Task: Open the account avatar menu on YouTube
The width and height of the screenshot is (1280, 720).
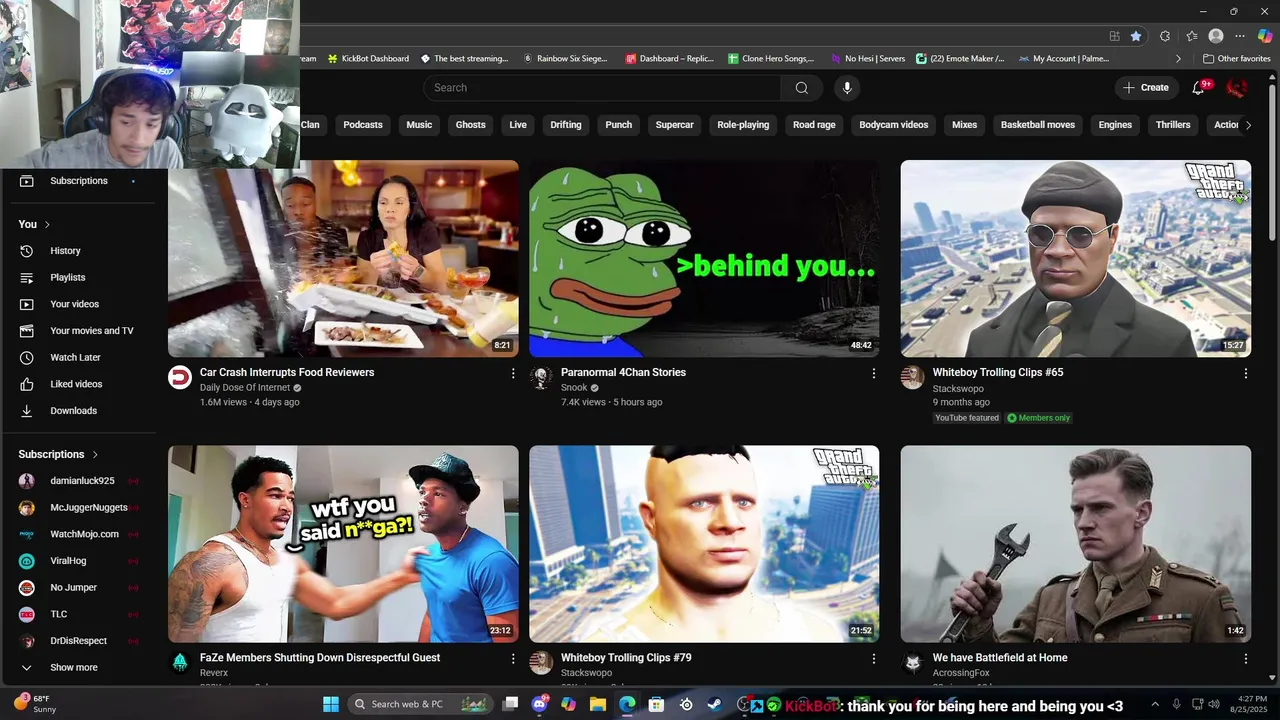Action: [x=1237, y=88]
